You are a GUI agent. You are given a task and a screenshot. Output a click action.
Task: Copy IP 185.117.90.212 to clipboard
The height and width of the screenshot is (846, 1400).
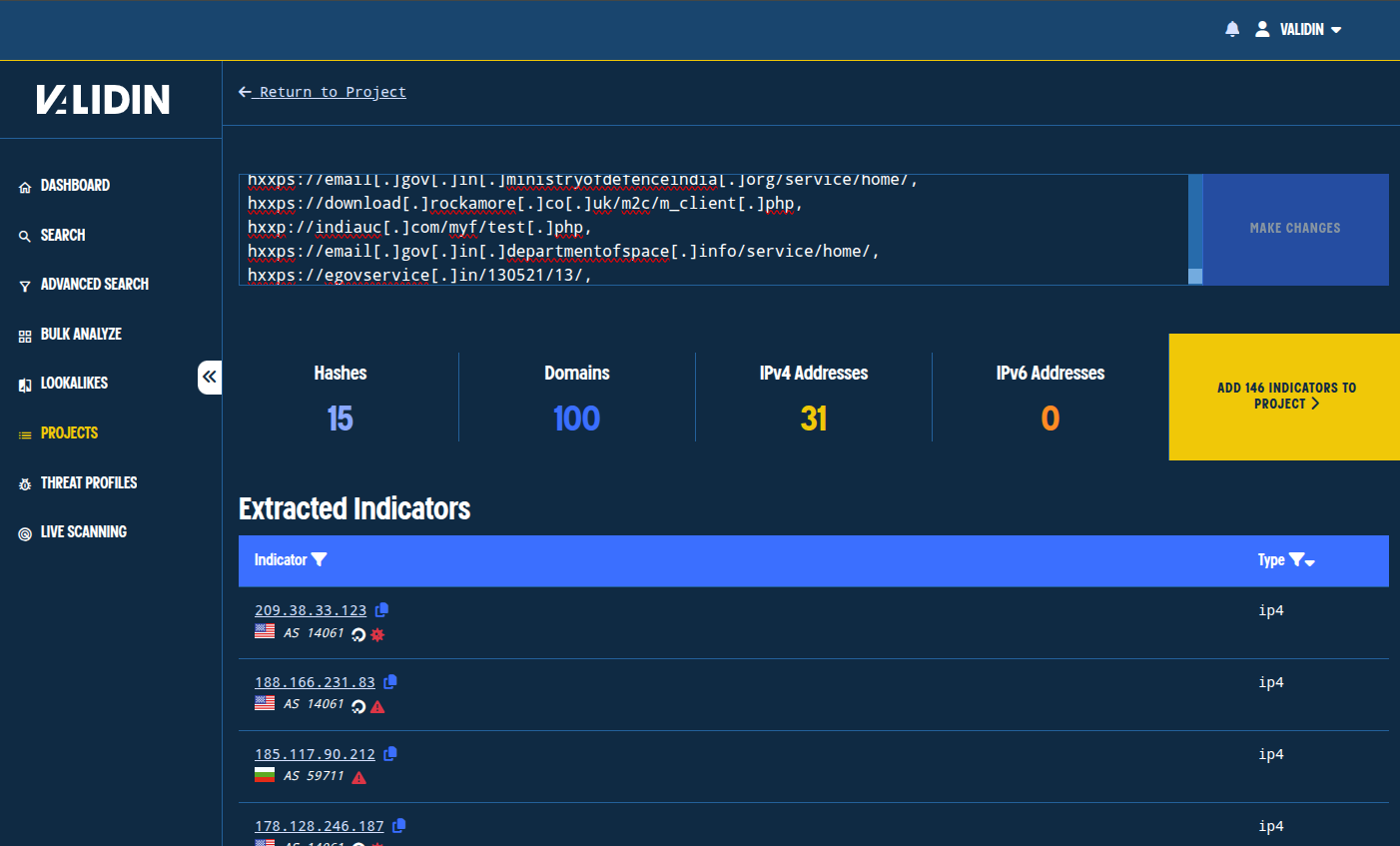(x=390, y=754)
